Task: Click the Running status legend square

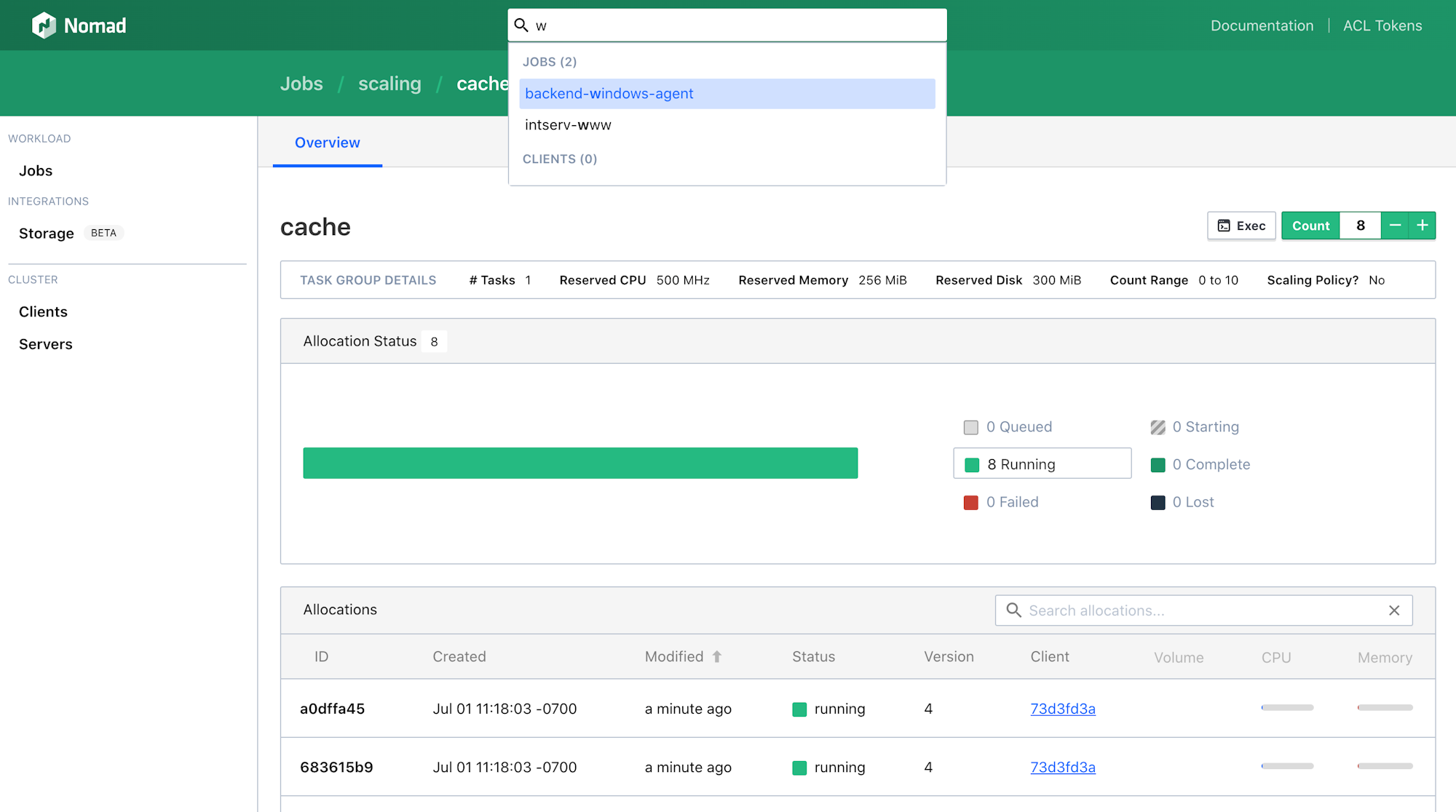Action: click(971, 463)
